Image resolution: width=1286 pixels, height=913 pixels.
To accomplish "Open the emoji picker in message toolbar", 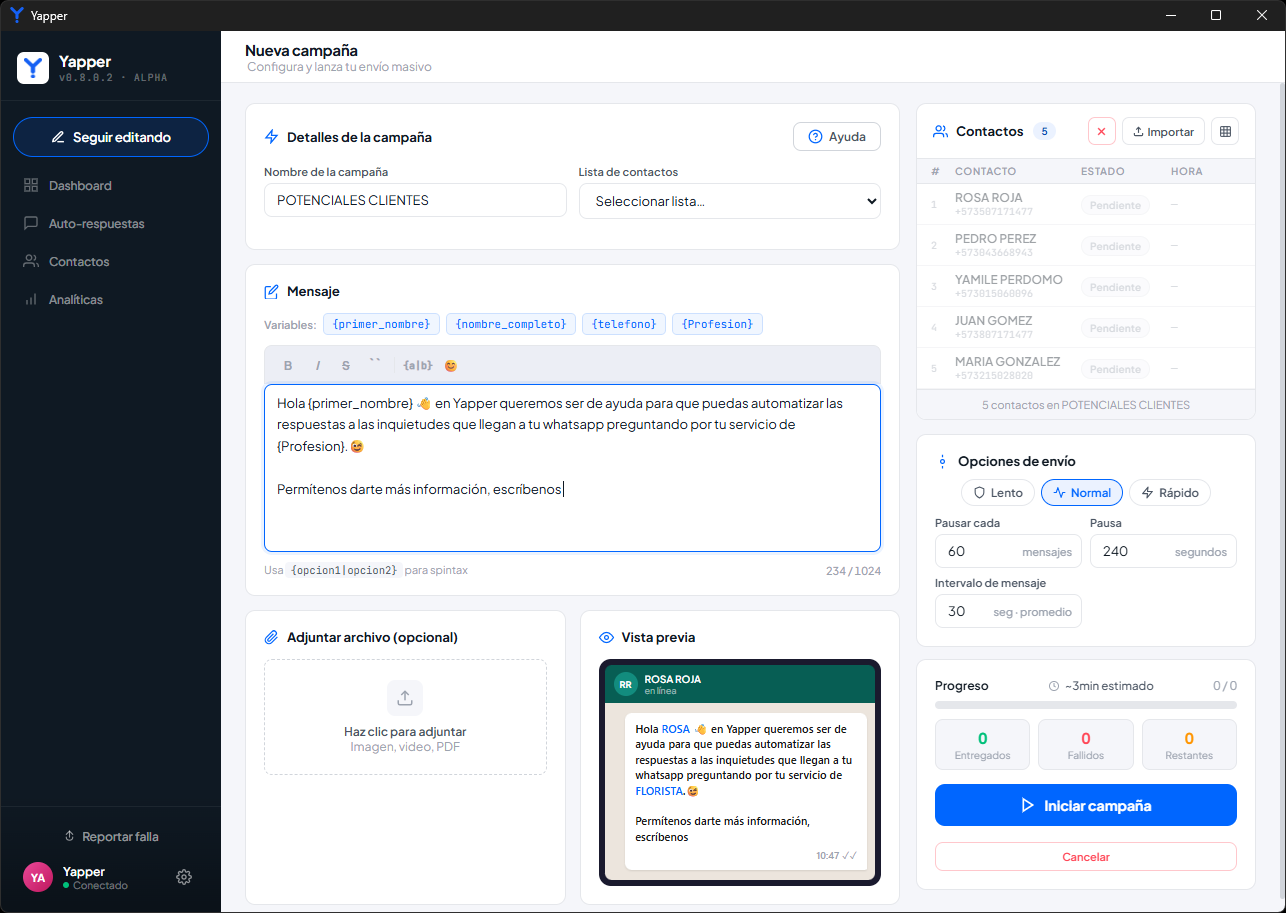I will [x=450, y=366].
